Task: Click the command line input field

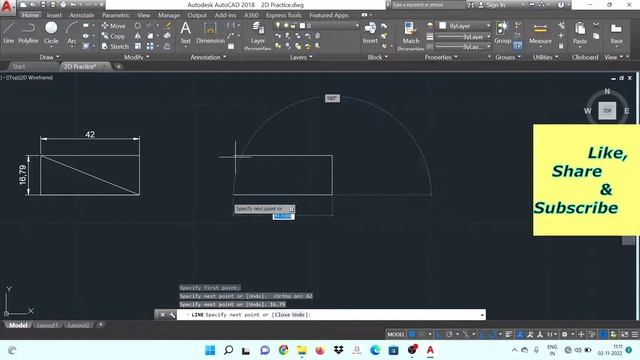Action: [x=331, y=315]
